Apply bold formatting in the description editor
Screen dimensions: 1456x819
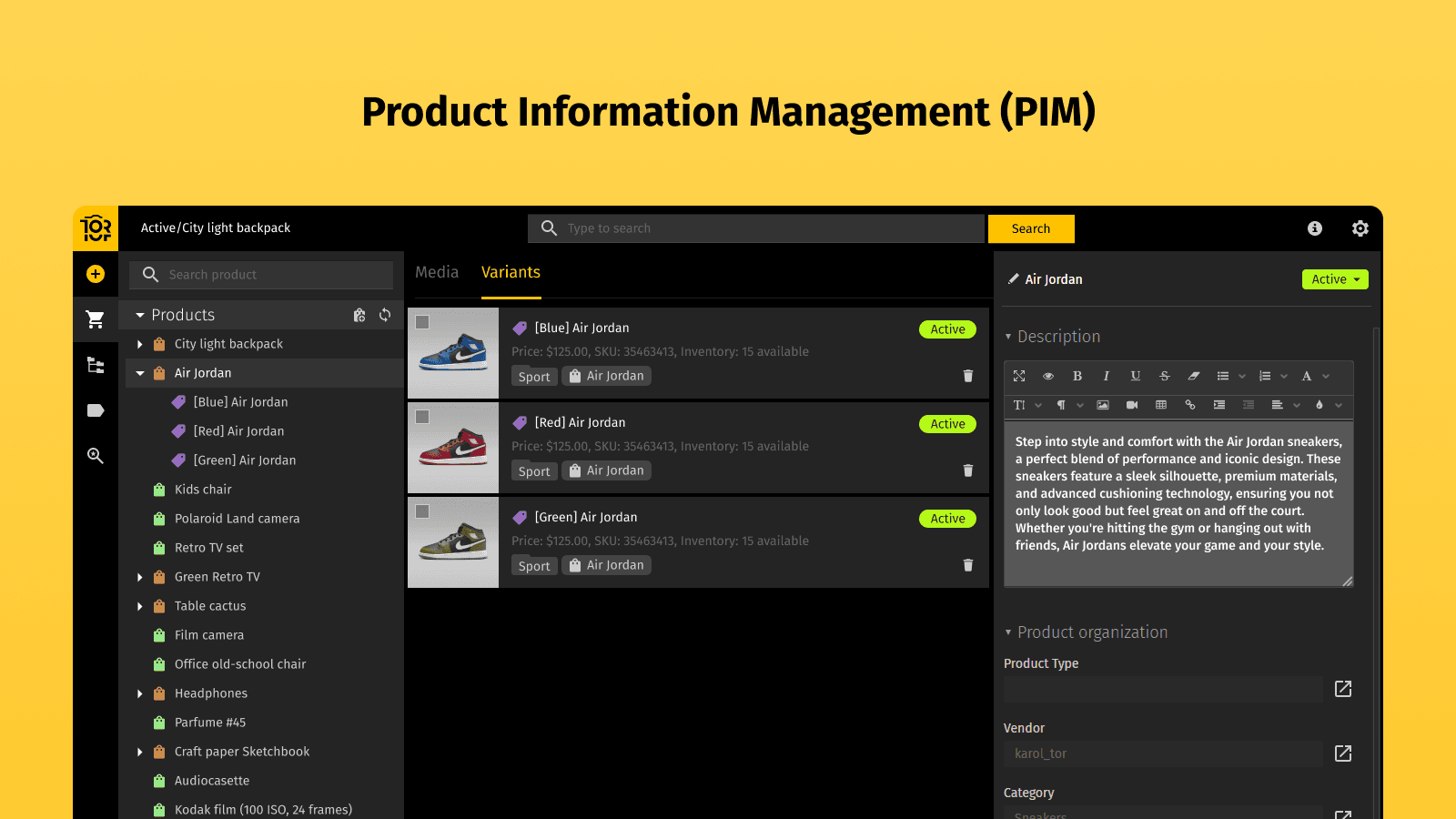click(1077, 376)
